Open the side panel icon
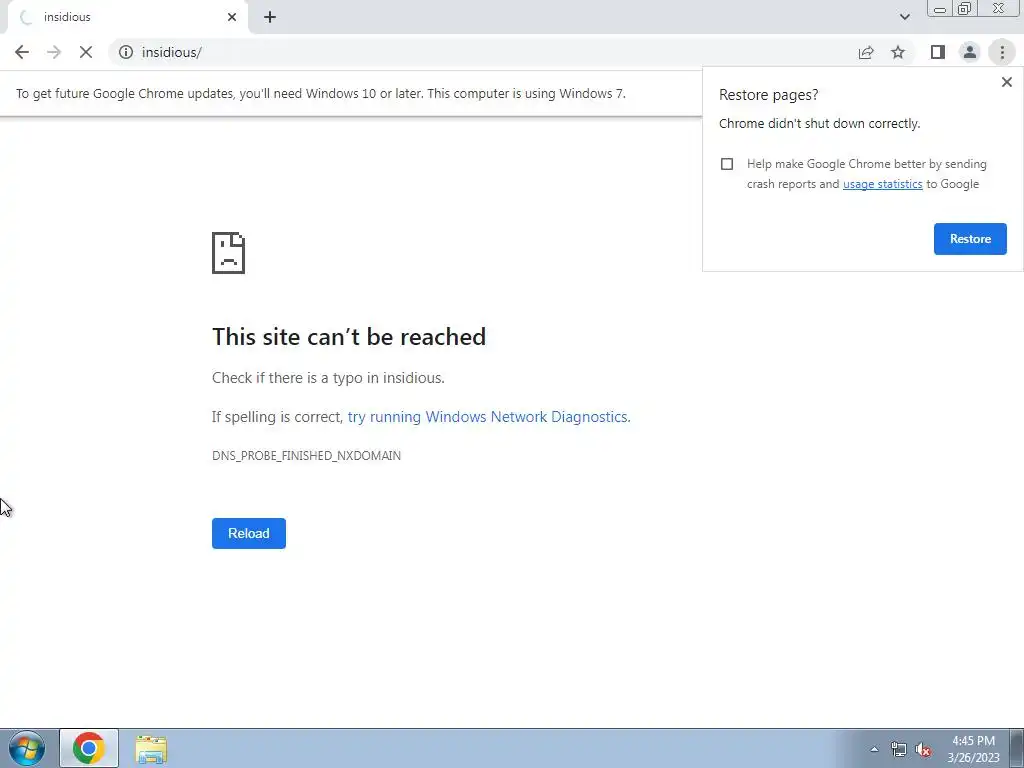Image resolution: width=1024 pixels, height=768 pixels. [x=938, y=52]
